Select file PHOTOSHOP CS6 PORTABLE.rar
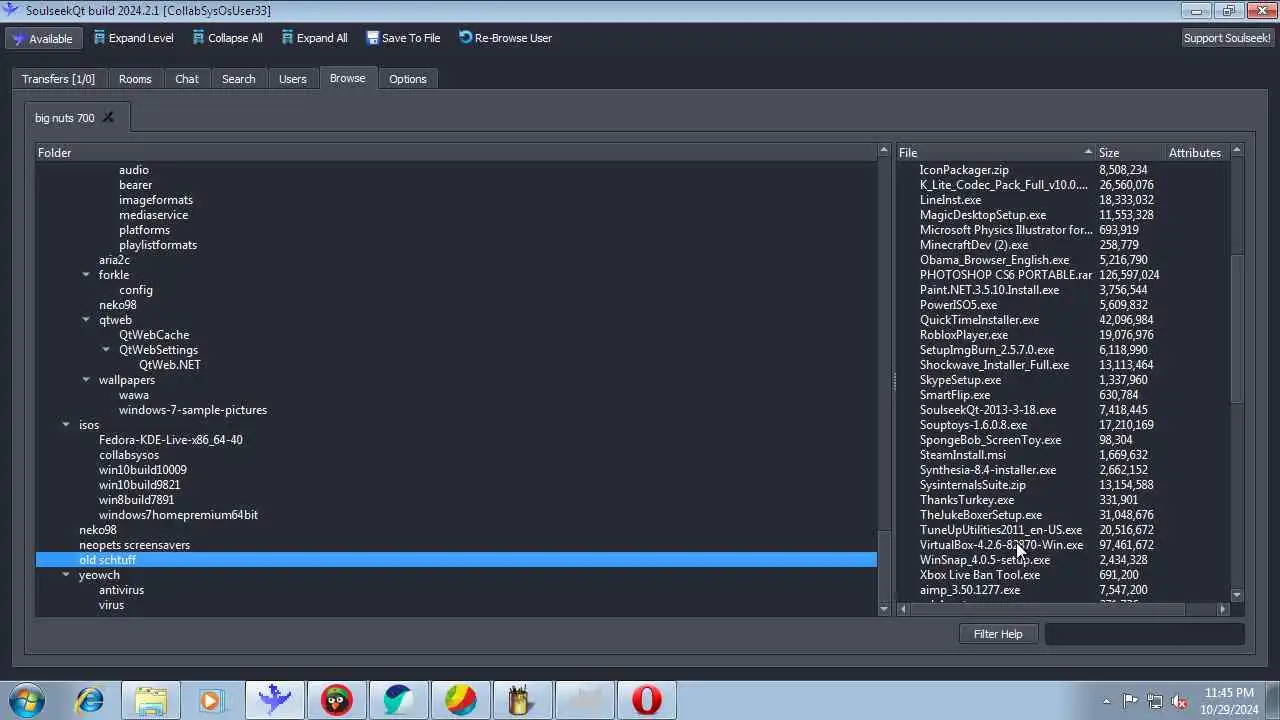 (1006, 275)
